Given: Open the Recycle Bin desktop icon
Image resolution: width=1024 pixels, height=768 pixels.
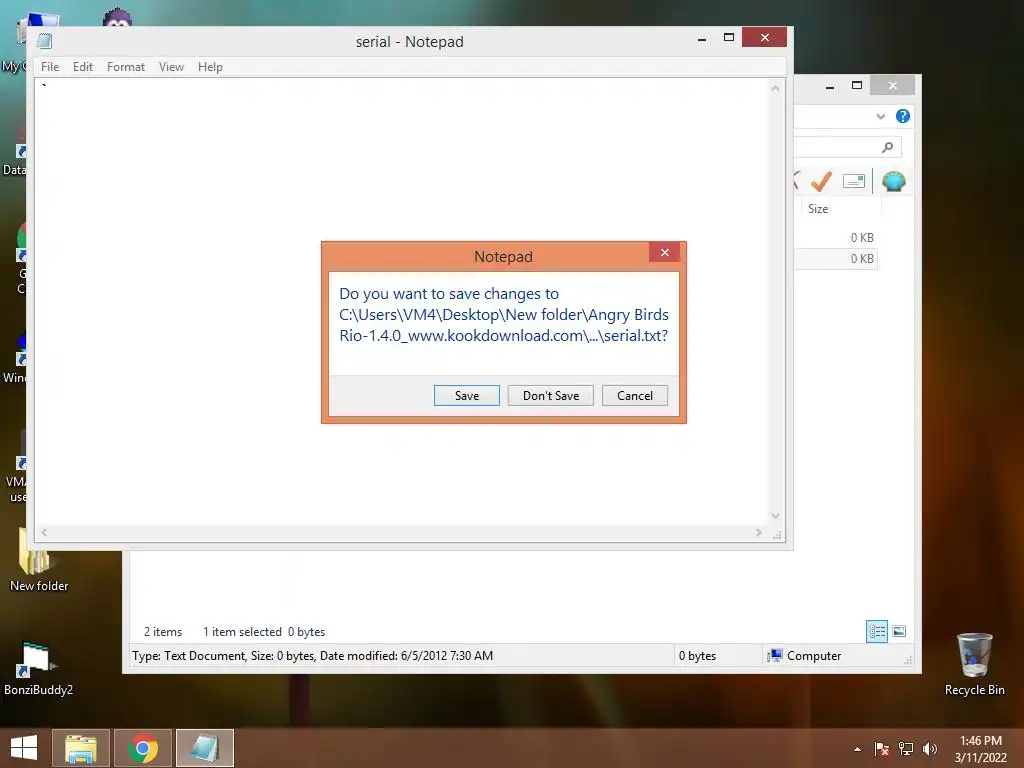Looking at the screenshot, I should tap(974, 664).
